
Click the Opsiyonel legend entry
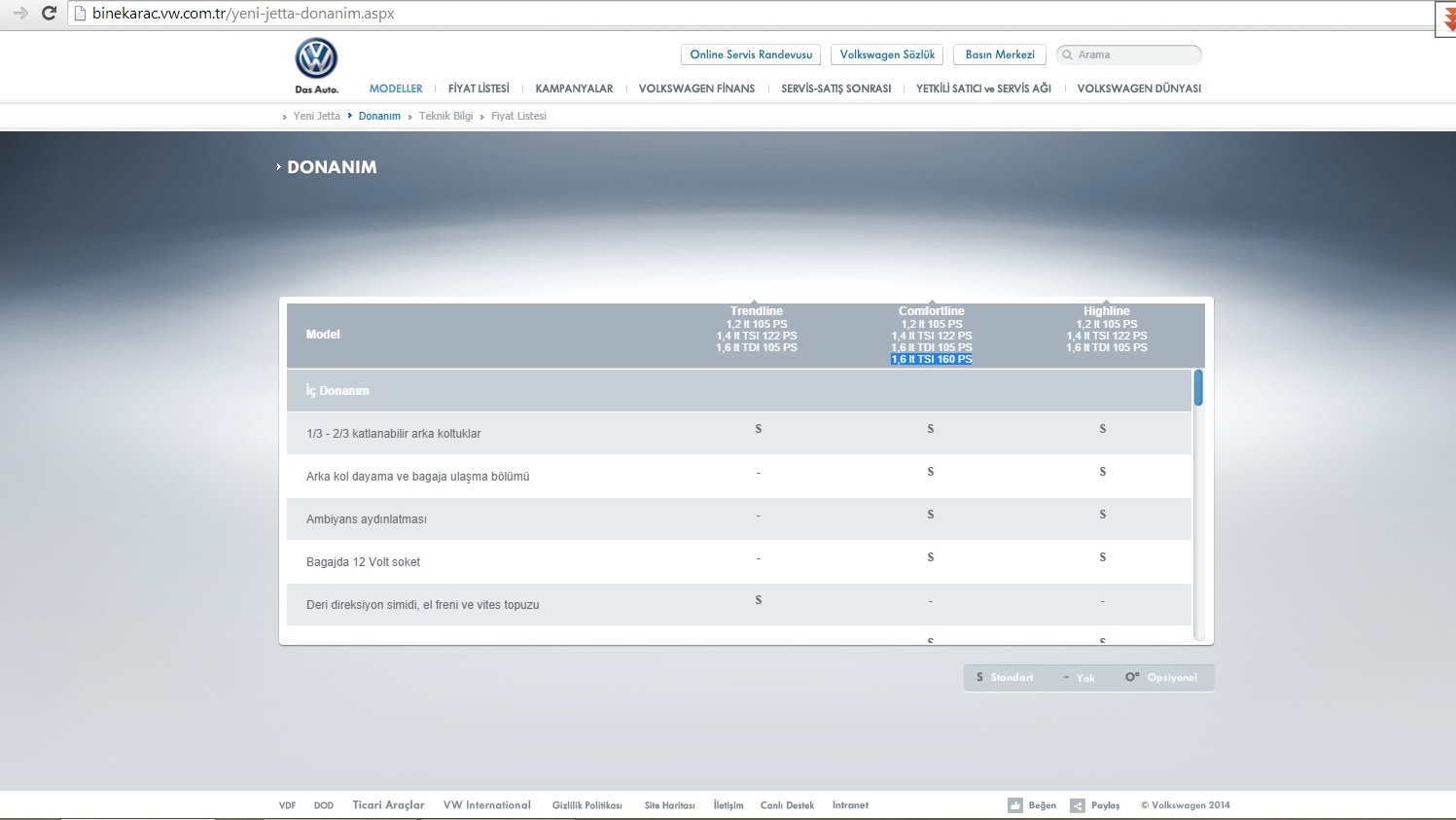click(1161, 677)
